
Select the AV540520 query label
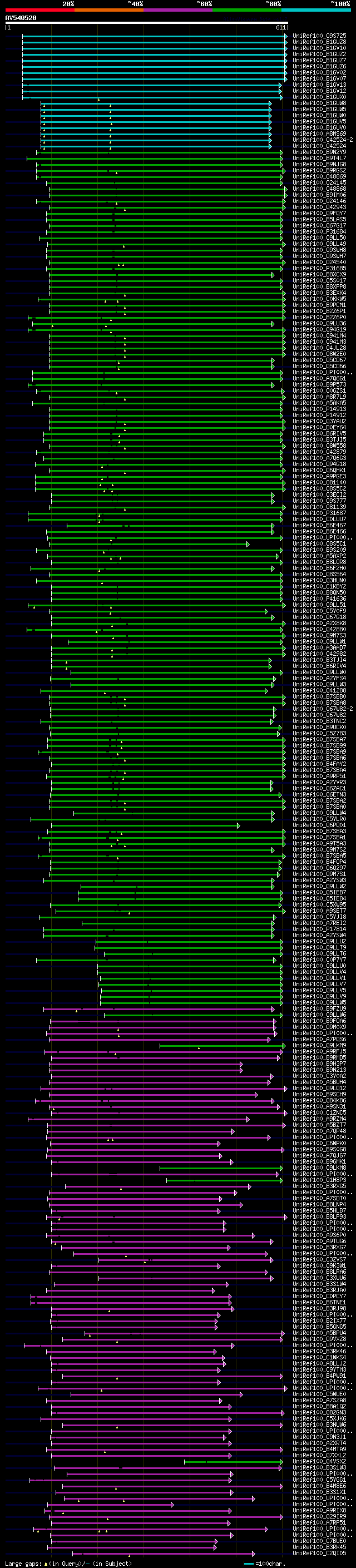tap(21, 18)
